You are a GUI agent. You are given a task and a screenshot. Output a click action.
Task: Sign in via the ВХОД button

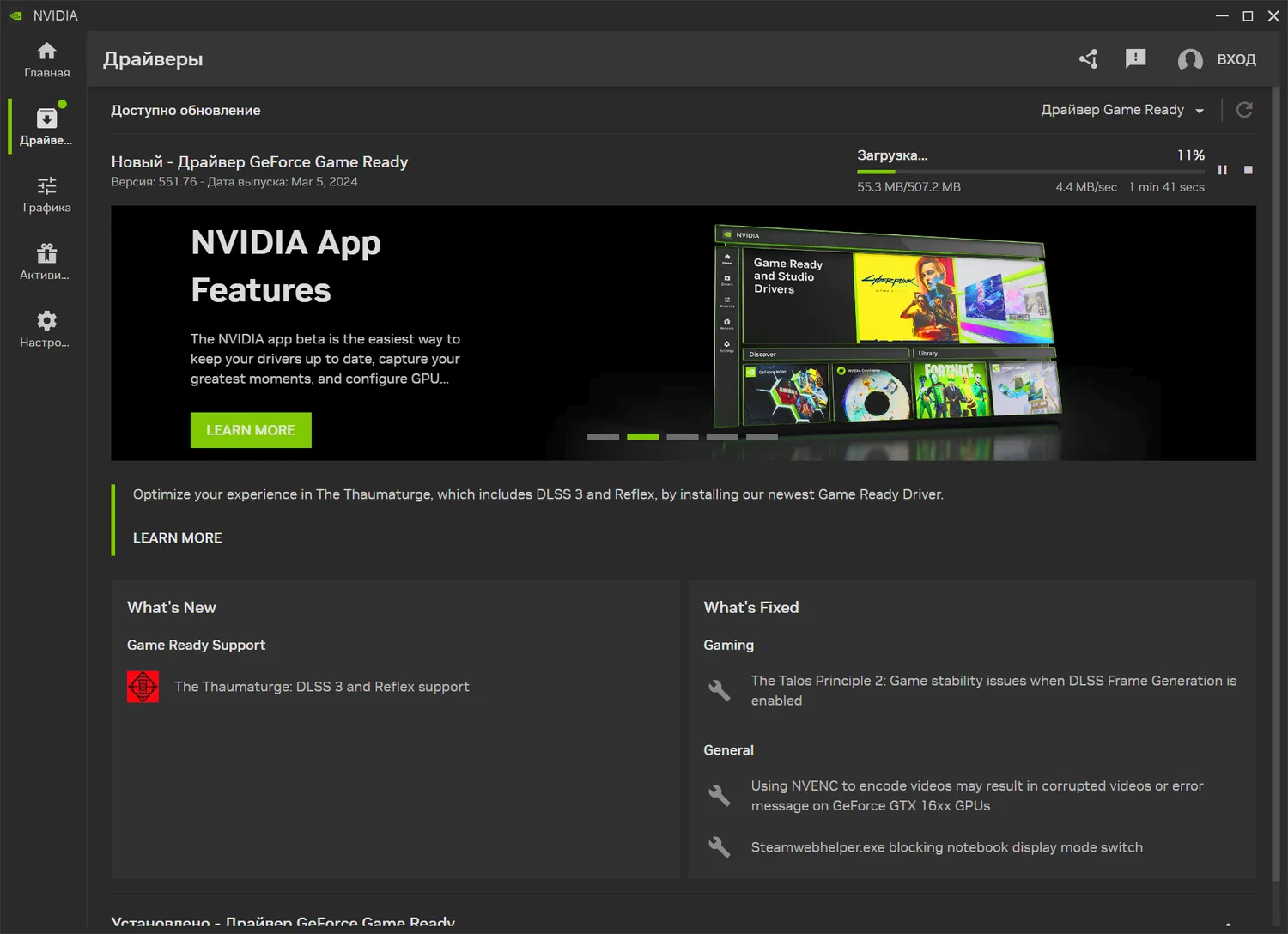(x=1217, y=59)
